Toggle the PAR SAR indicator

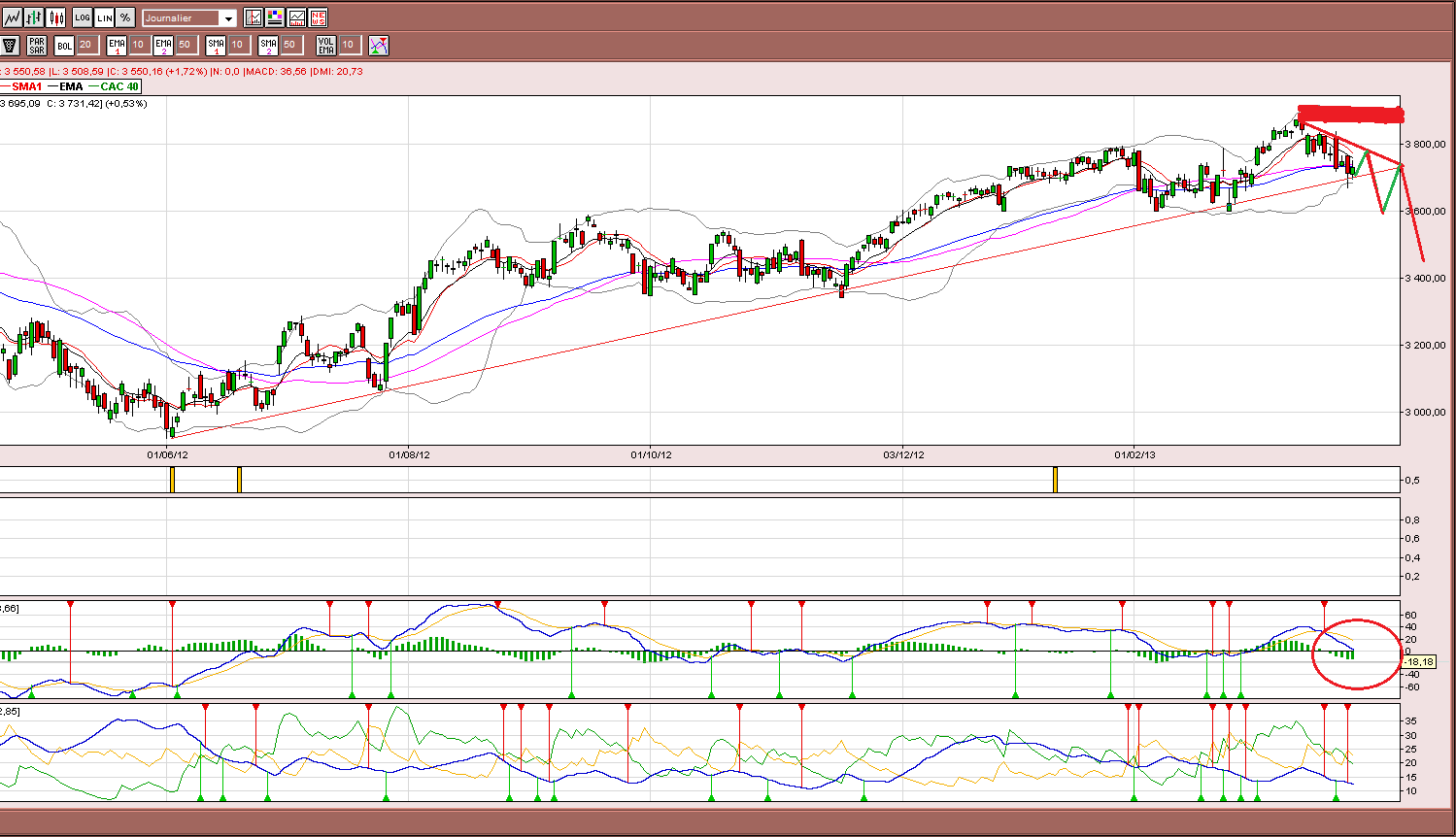[x=37, y=45]
